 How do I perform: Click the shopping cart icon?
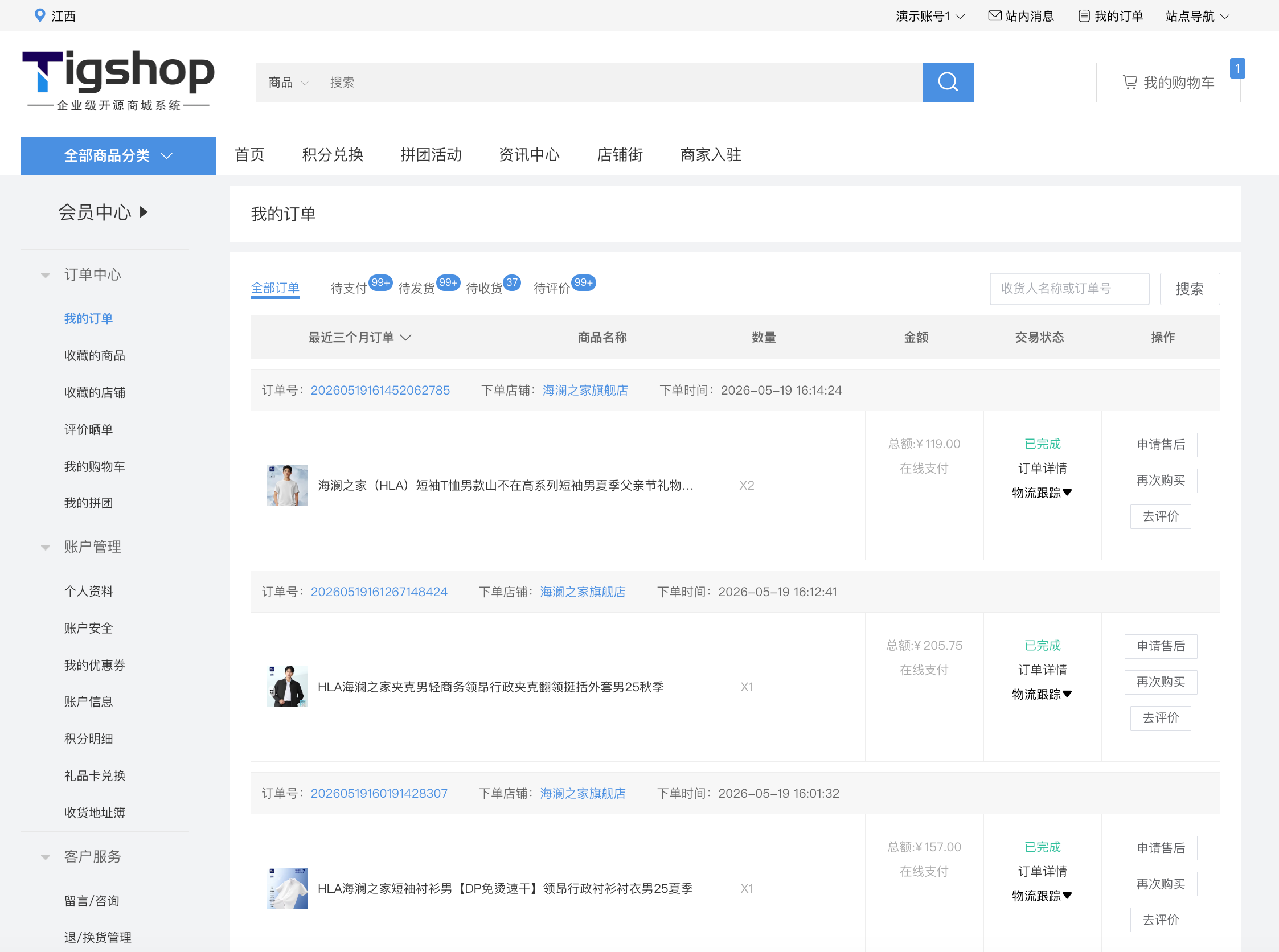[1130, 83]
